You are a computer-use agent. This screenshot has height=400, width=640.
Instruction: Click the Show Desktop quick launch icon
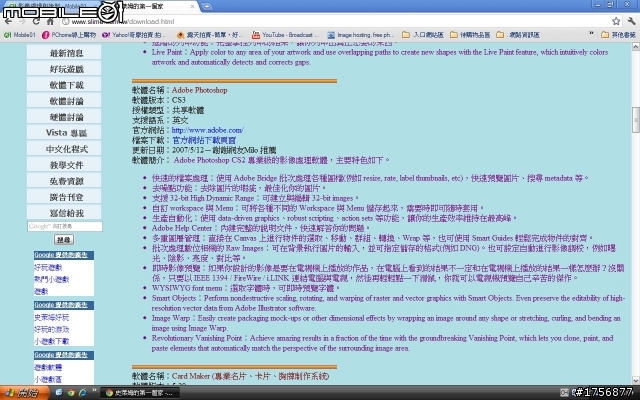point(59,393)
